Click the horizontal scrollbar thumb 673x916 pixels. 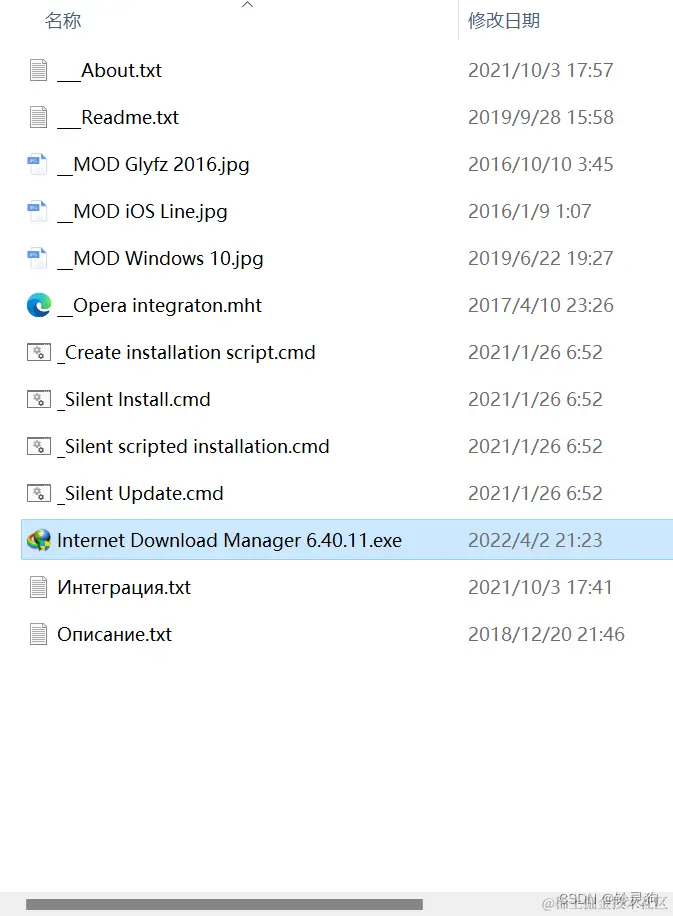(224, 904)
